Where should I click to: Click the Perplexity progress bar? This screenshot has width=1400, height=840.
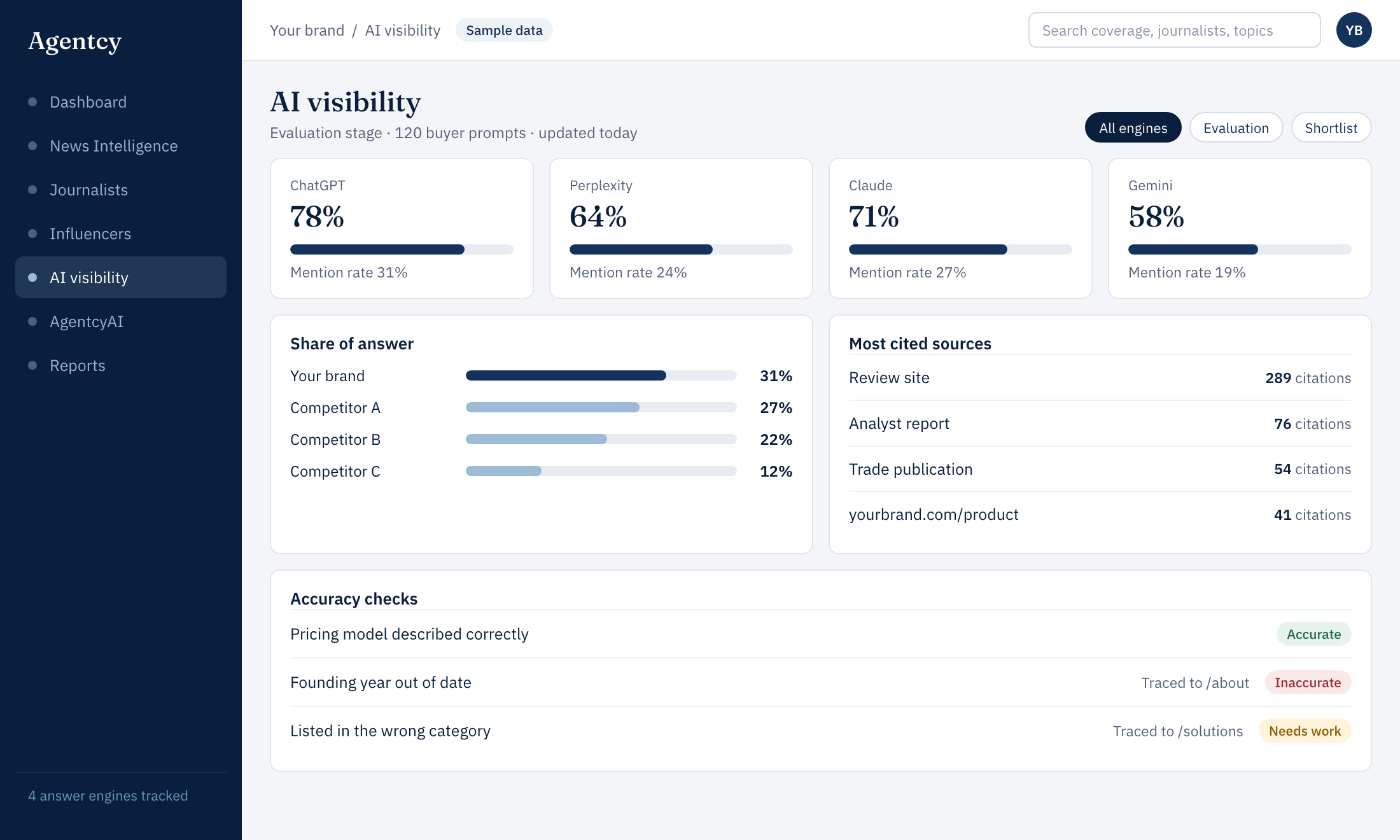pos(681,249)
